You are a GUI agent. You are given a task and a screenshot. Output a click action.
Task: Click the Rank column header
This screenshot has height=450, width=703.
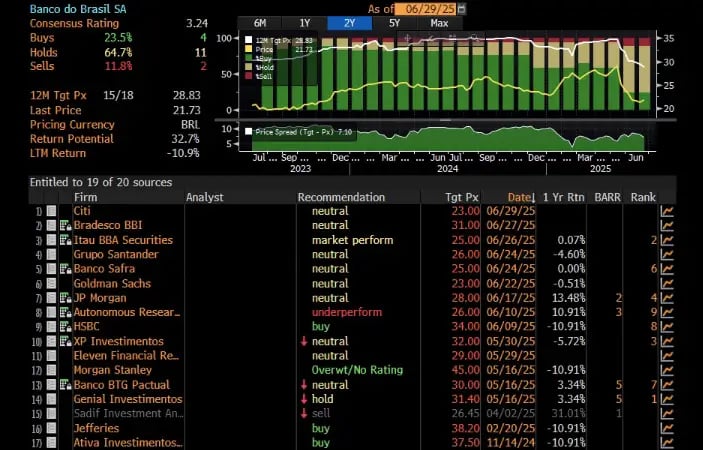tap(643, 198)
